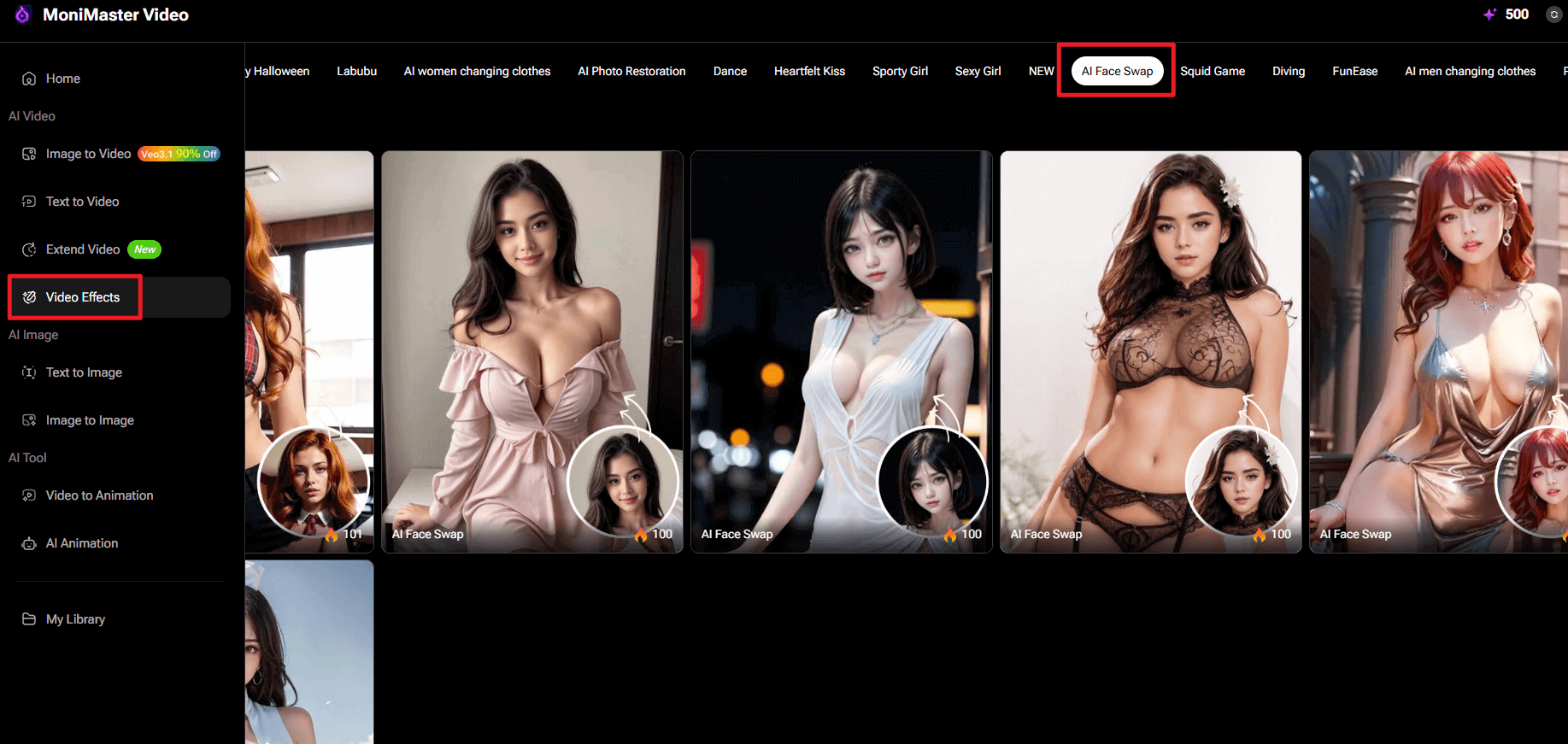
Task: Open the account icon at top right
Action: coord(1553,15)
